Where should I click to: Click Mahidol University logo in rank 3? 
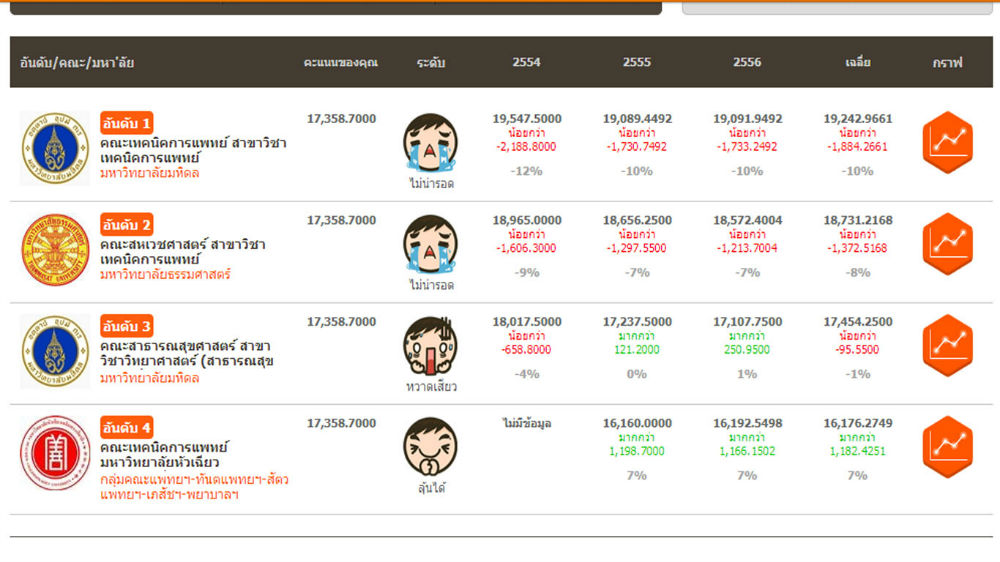coord(55,351)
